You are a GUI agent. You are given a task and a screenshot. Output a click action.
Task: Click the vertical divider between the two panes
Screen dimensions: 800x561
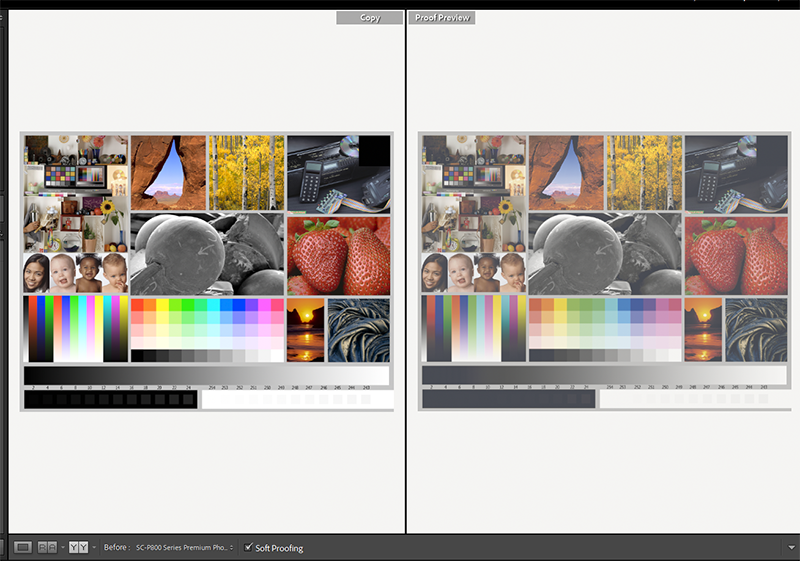pyautogui.click(x=406, y=270)
